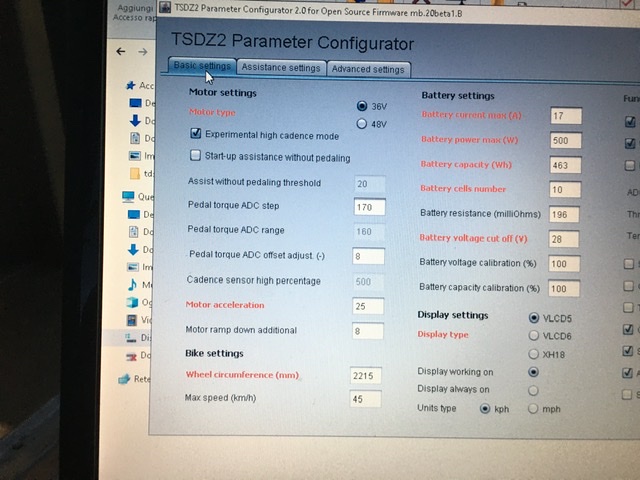Click disabled Pedal torque ADC range field

369,232
